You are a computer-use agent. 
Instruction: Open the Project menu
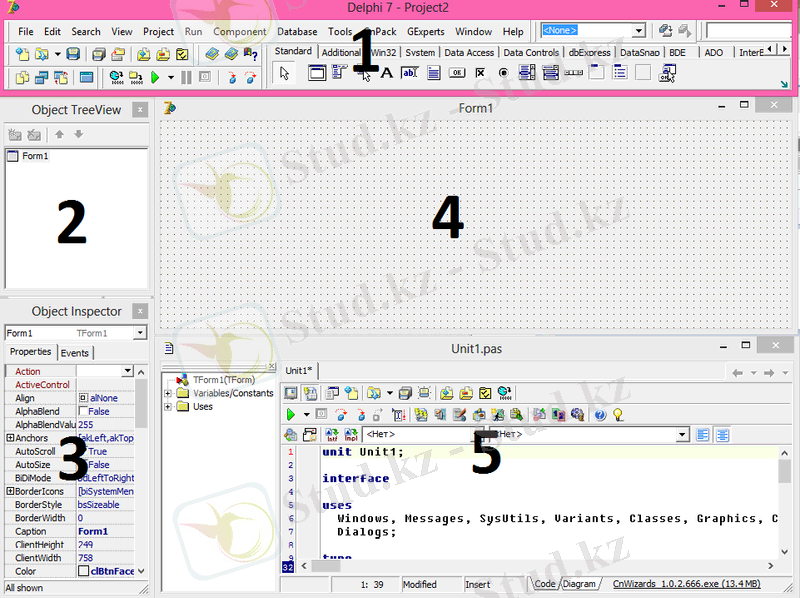(x=158, y=32)
